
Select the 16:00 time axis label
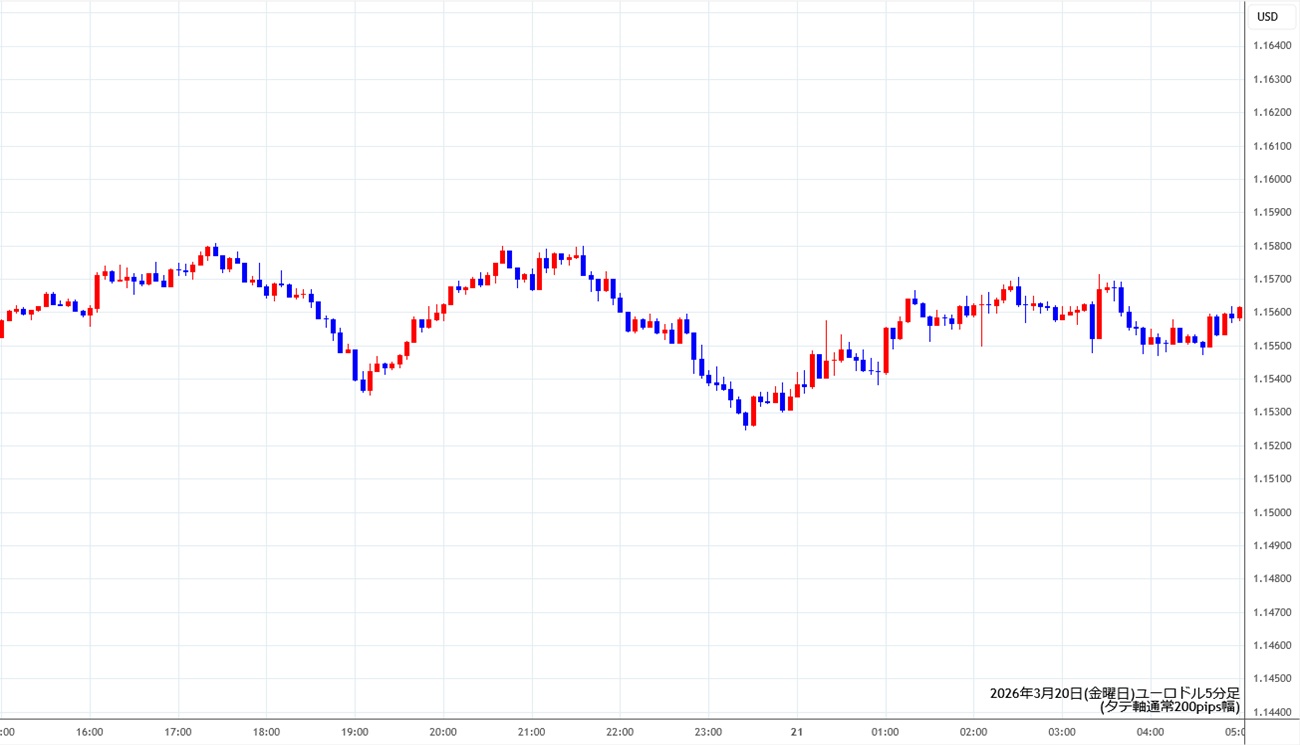(x=90, y=732)
